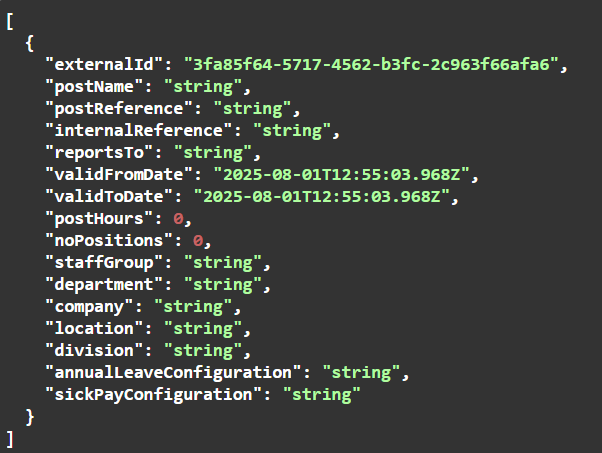Viewport: 602px width, 453px height.
Task: Click the department string value
Action: point(223,284)
